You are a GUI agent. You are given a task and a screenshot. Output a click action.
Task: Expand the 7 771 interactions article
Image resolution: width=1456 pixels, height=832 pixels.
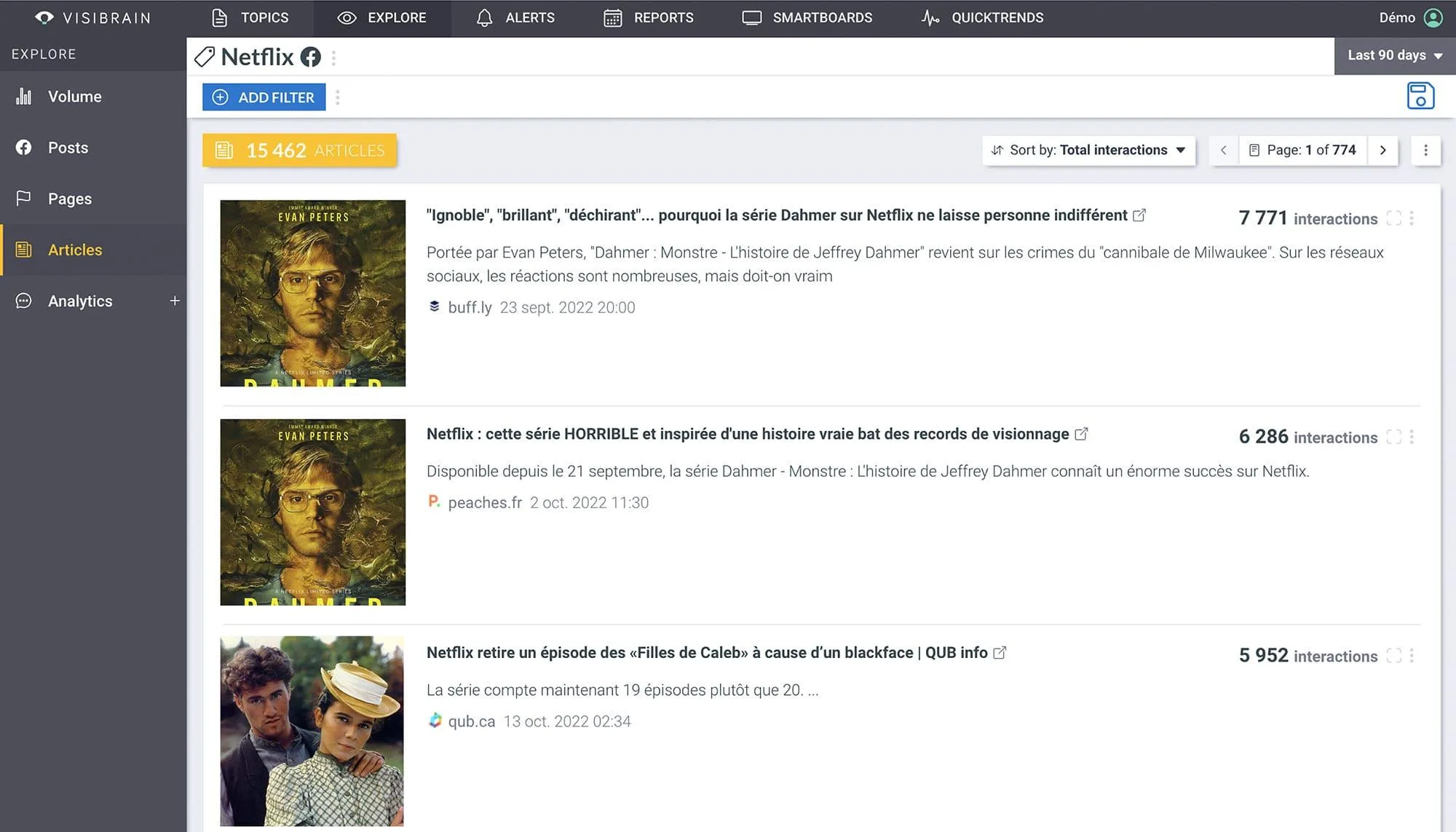pos(1393,218)
